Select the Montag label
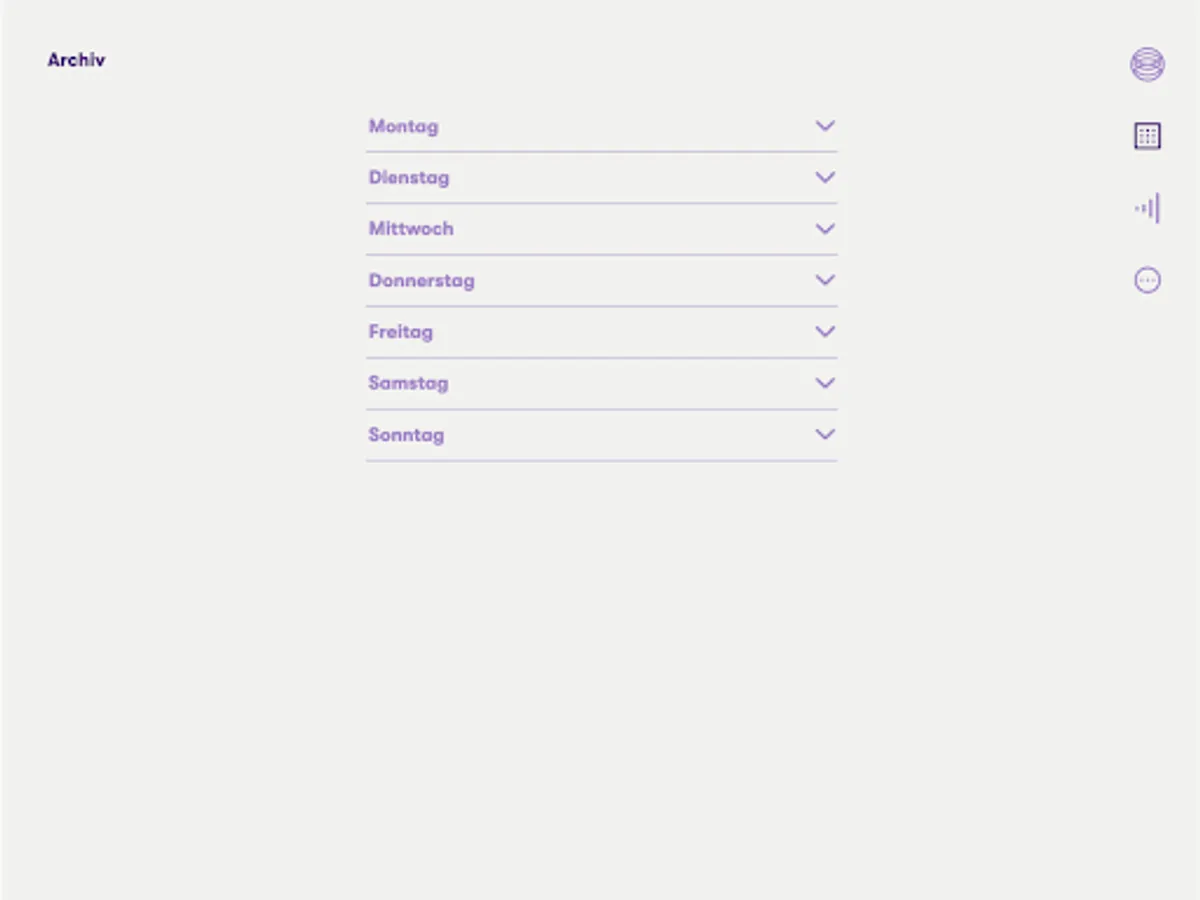This screenshot has height=900, width=1200. point(403,126)
